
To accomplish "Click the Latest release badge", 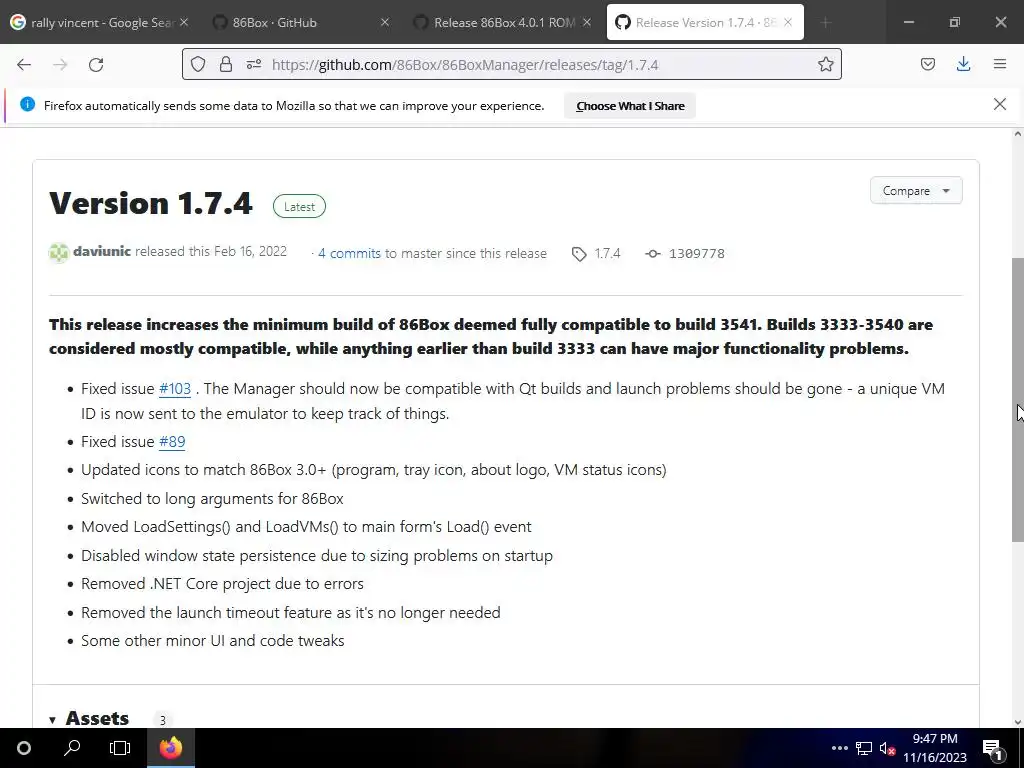I will click(299, 206).
